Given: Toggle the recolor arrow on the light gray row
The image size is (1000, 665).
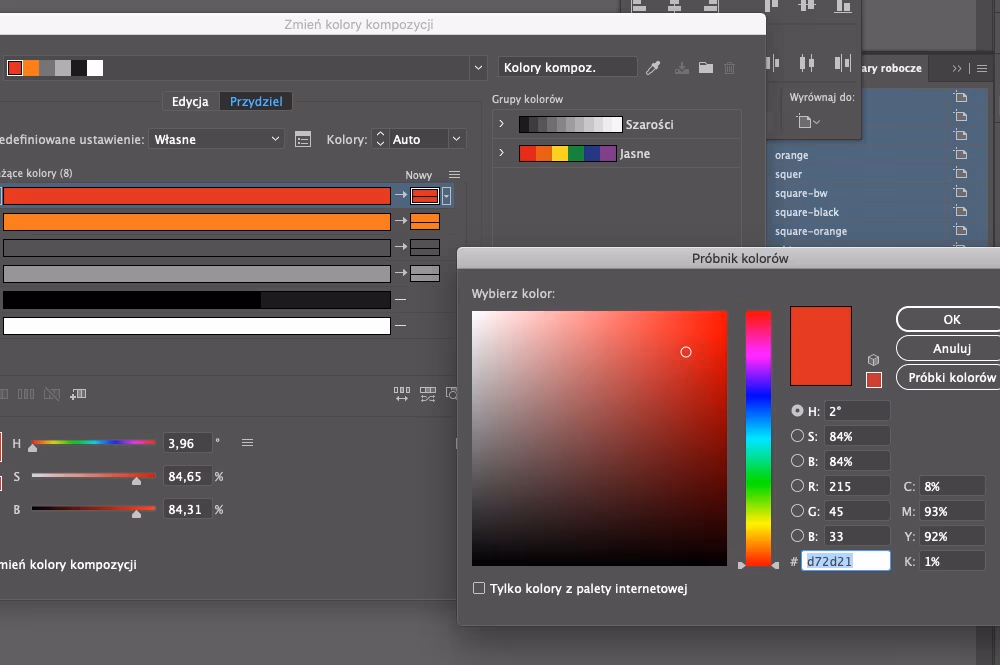Looking at the screenshot, I should tap(401, 273).
